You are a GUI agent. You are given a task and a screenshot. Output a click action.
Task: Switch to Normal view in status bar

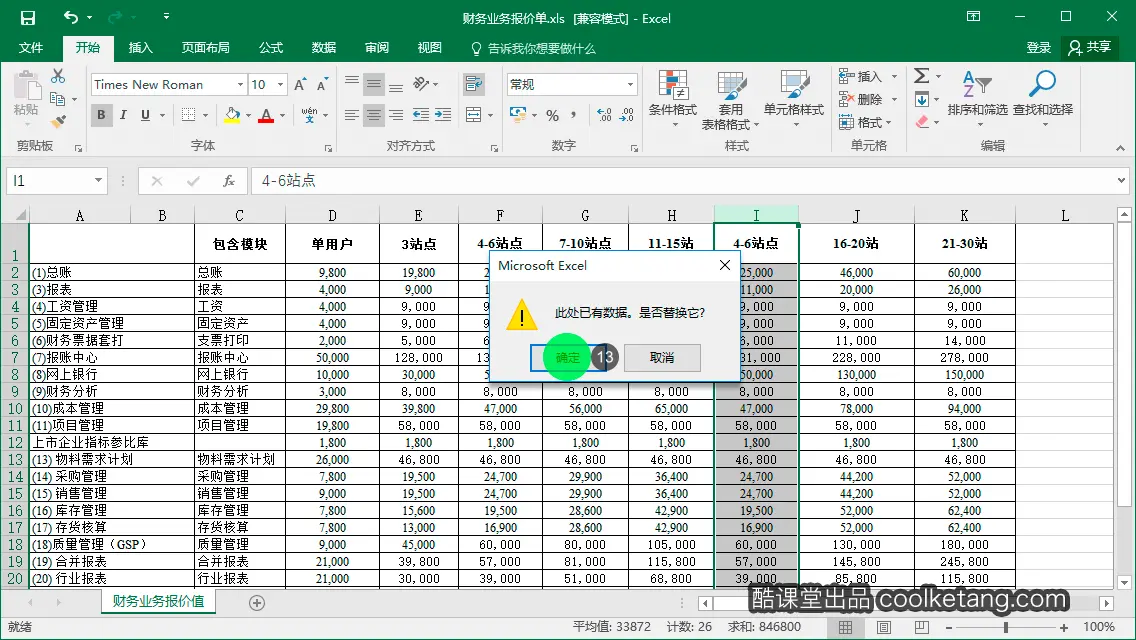[x=845, y=627]
